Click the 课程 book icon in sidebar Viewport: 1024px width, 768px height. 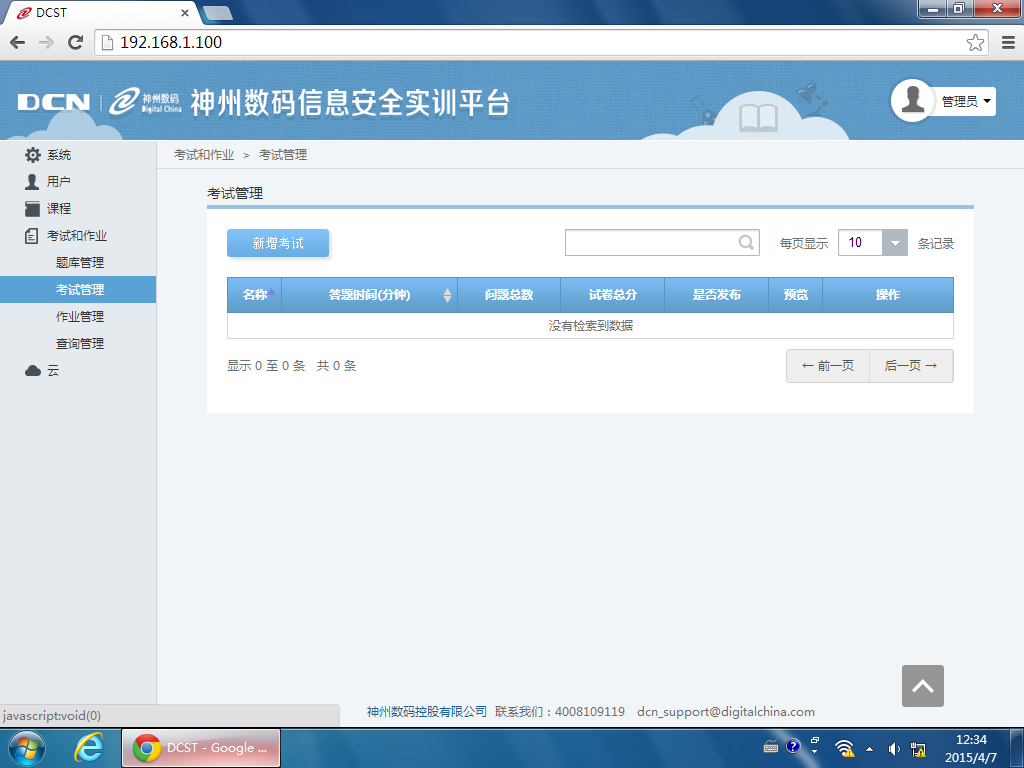click(x=32, y=208)
